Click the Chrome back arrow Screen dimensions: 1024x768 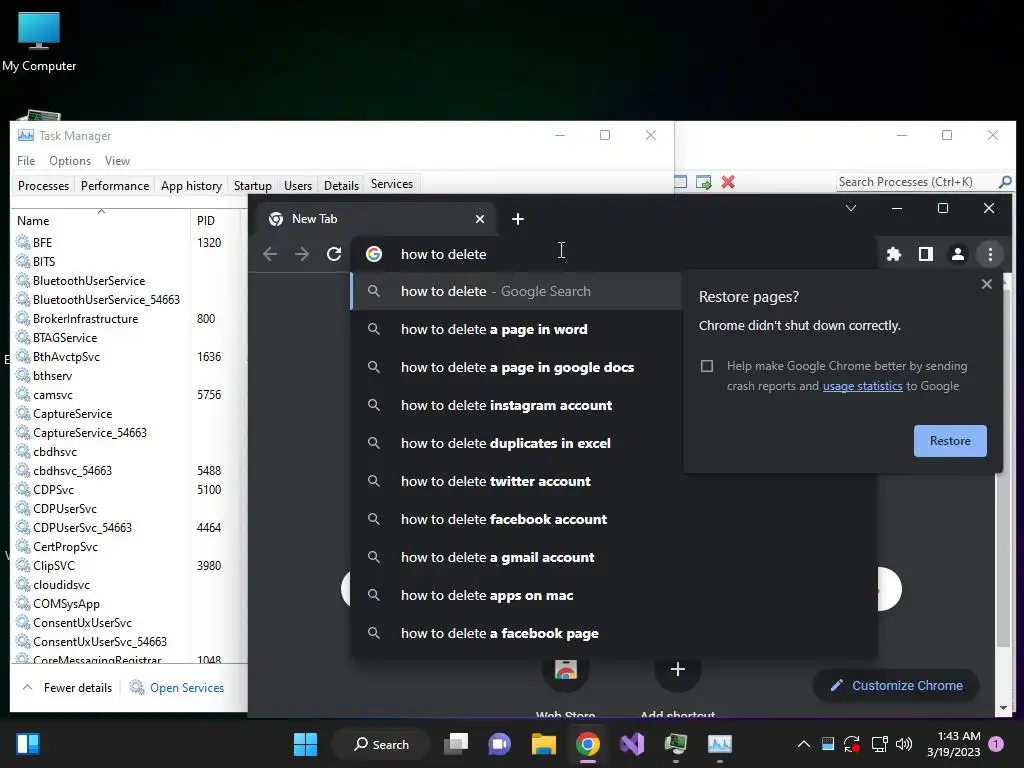(x=270, y=254)
